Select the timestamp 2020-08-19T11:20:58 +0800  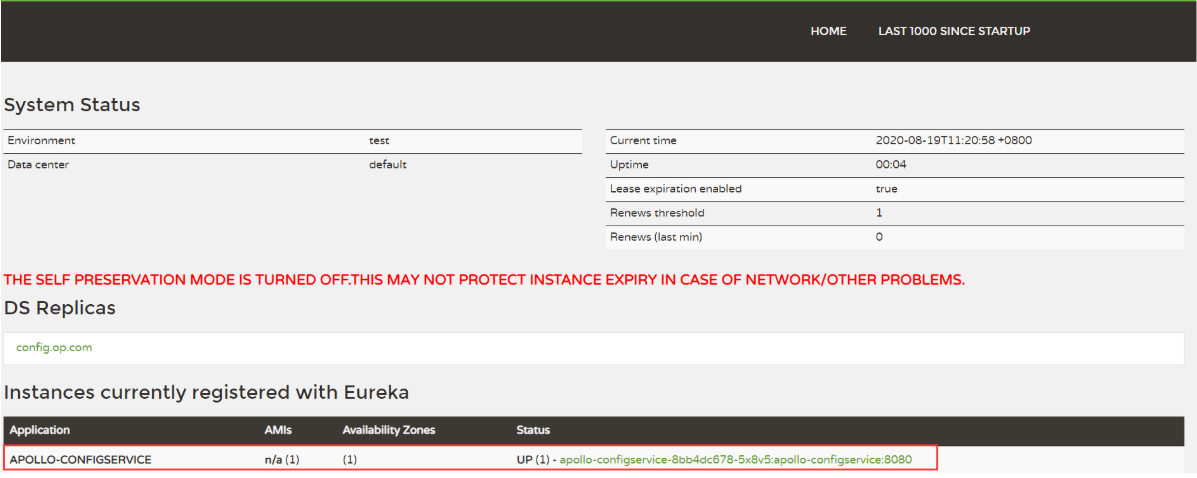tap(955, 140)
